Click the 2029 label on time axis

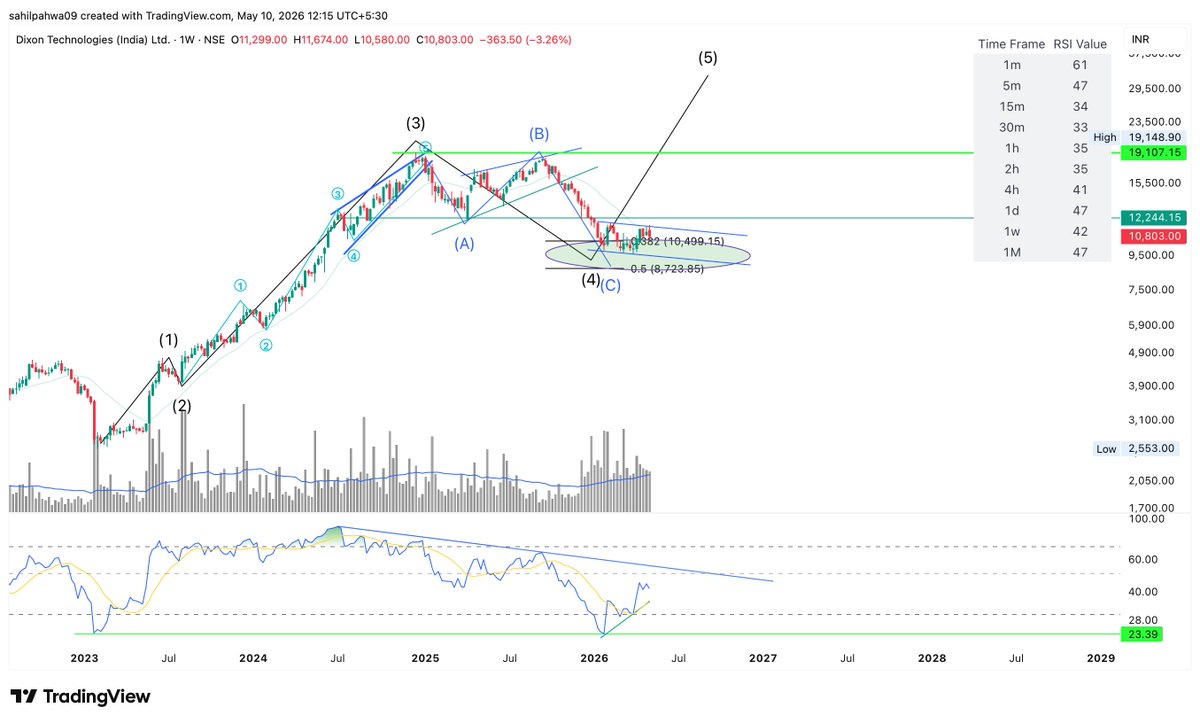coord(1101,658)
